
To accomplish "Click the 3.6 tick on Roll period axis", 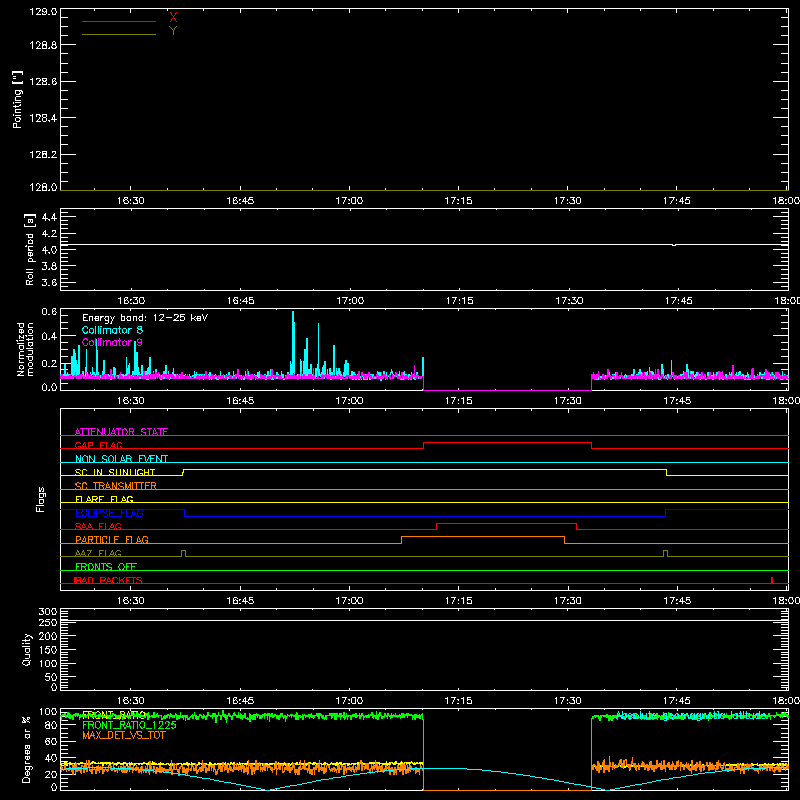I will [x=49, y=282].
